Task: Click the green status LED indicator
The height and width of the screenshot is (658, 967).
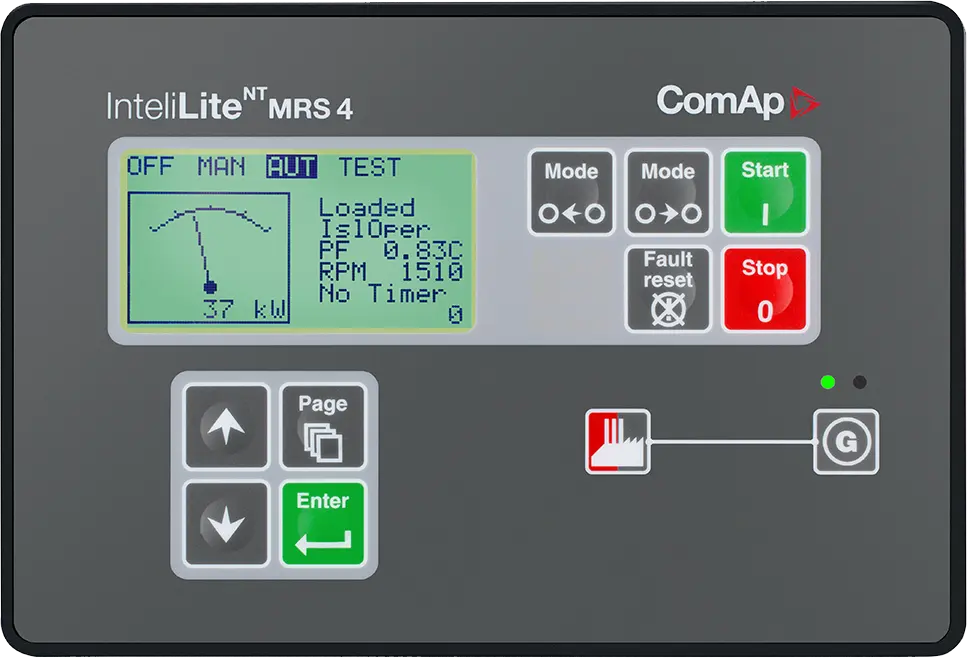Action: pyautogui.click(x=828, y=382)
